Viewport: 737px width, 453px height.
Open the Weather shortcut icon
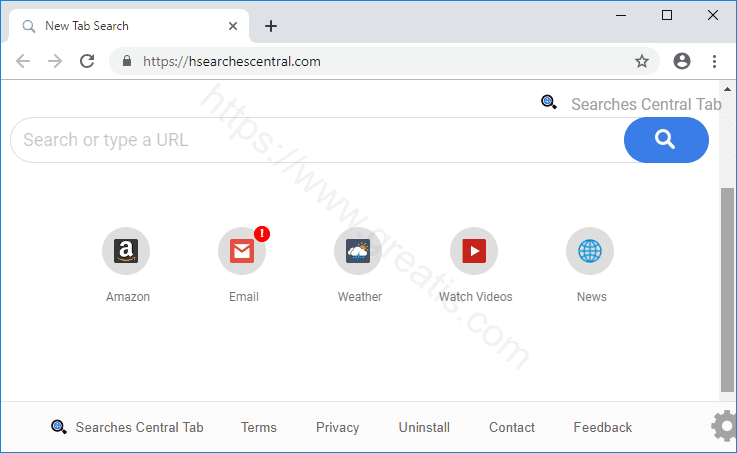pos(358,251)
